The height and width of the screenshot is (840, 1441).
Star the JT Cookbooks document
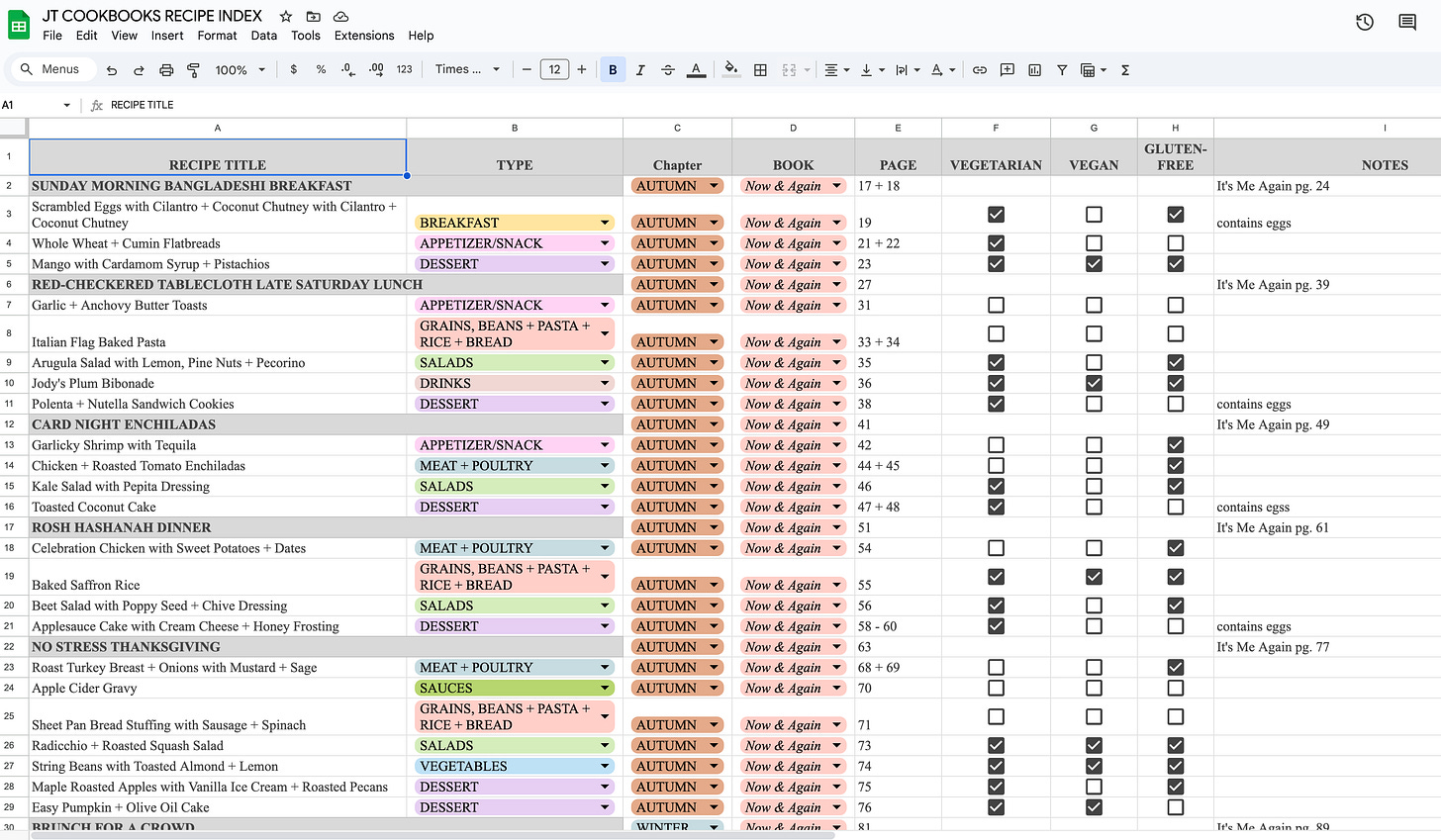(286, 17)
